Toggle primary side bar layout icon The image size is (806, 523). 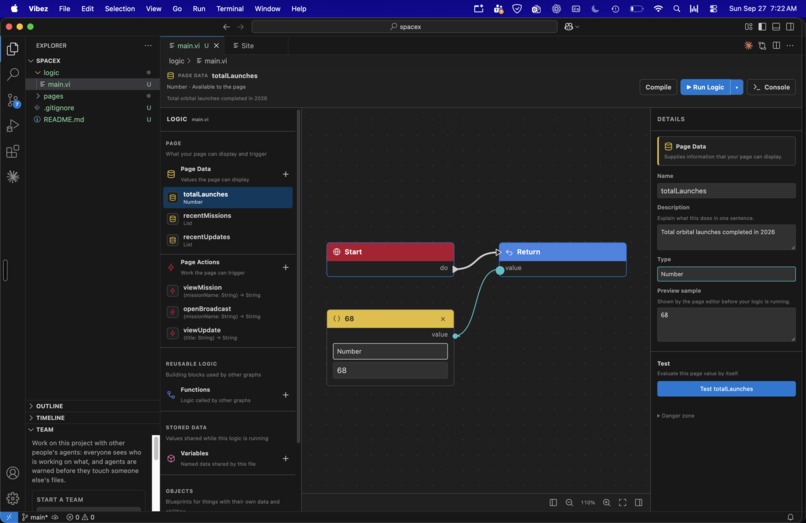(762, 27)
